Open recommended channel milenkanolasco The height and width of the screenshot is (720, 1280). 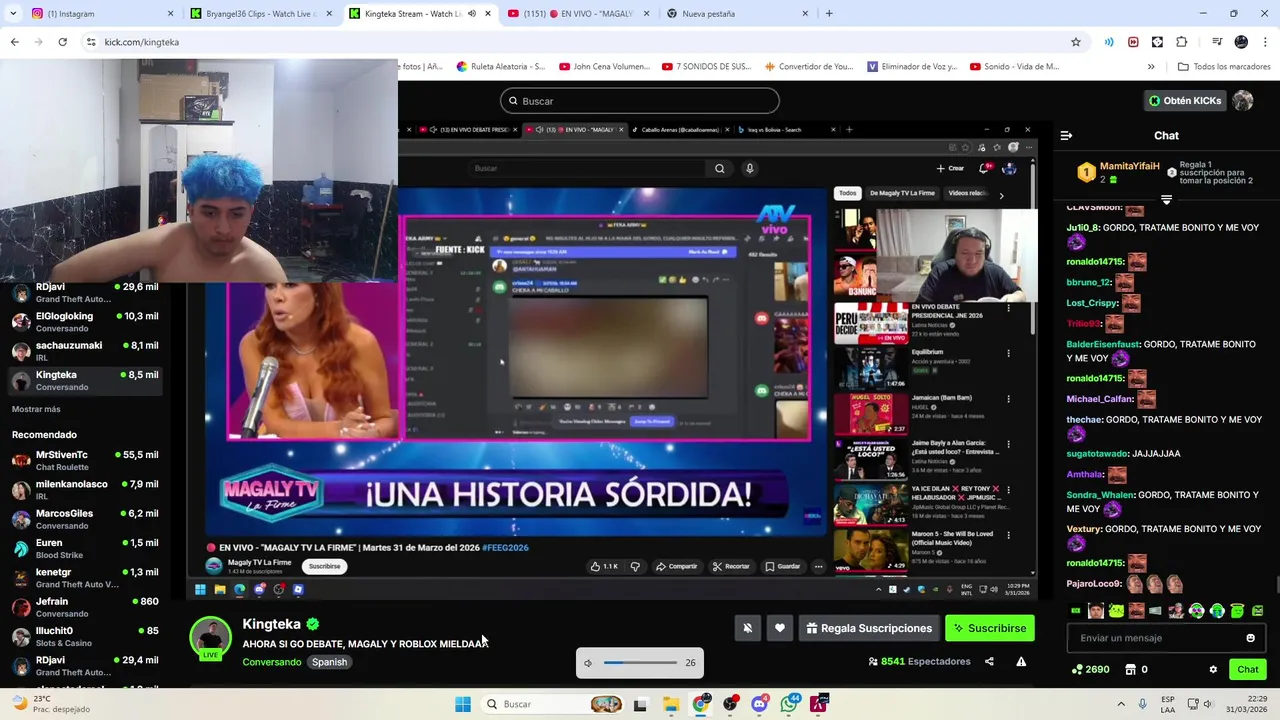(x=85, y=490)
